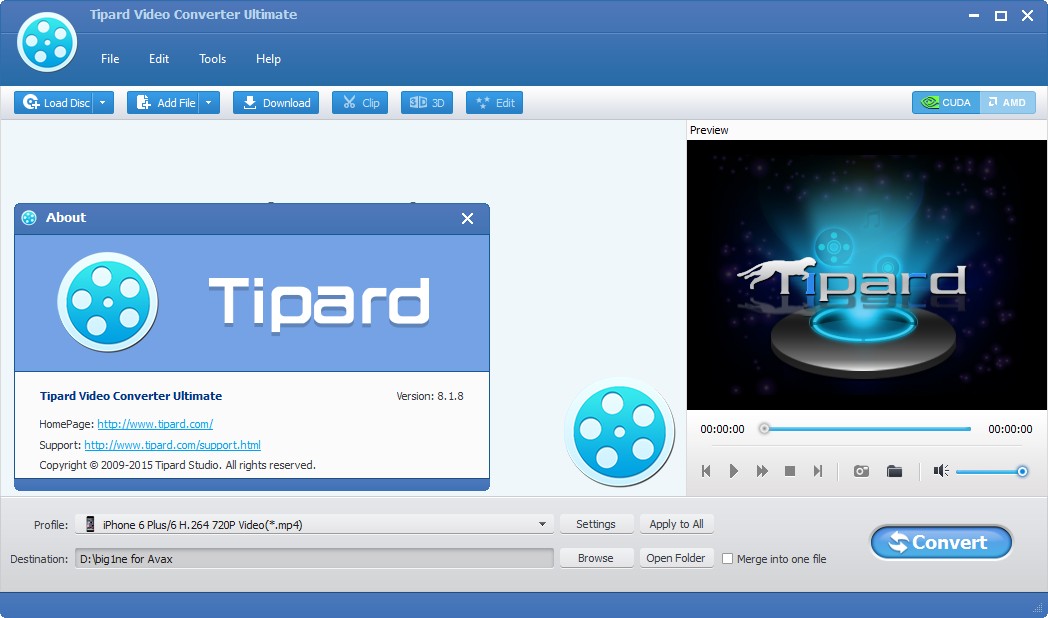The width and height of the screenshot is (1048, 618).
Task: Click the window resize grip corner
Action: point(1038,607)
